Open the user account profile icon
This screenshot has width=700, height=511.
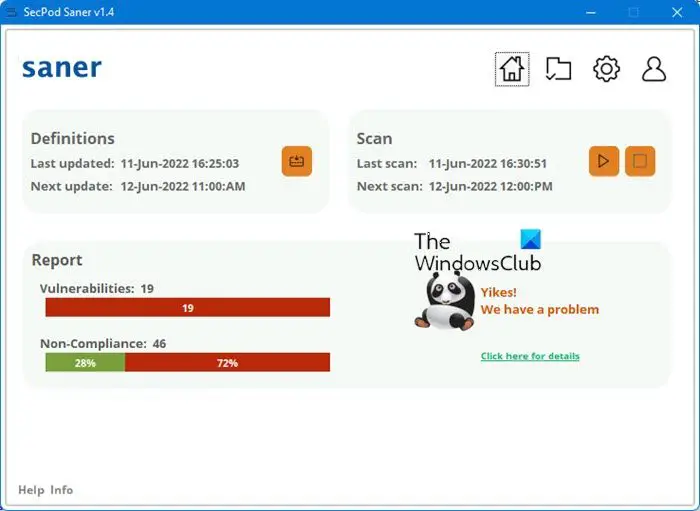[x=654, y=69]
